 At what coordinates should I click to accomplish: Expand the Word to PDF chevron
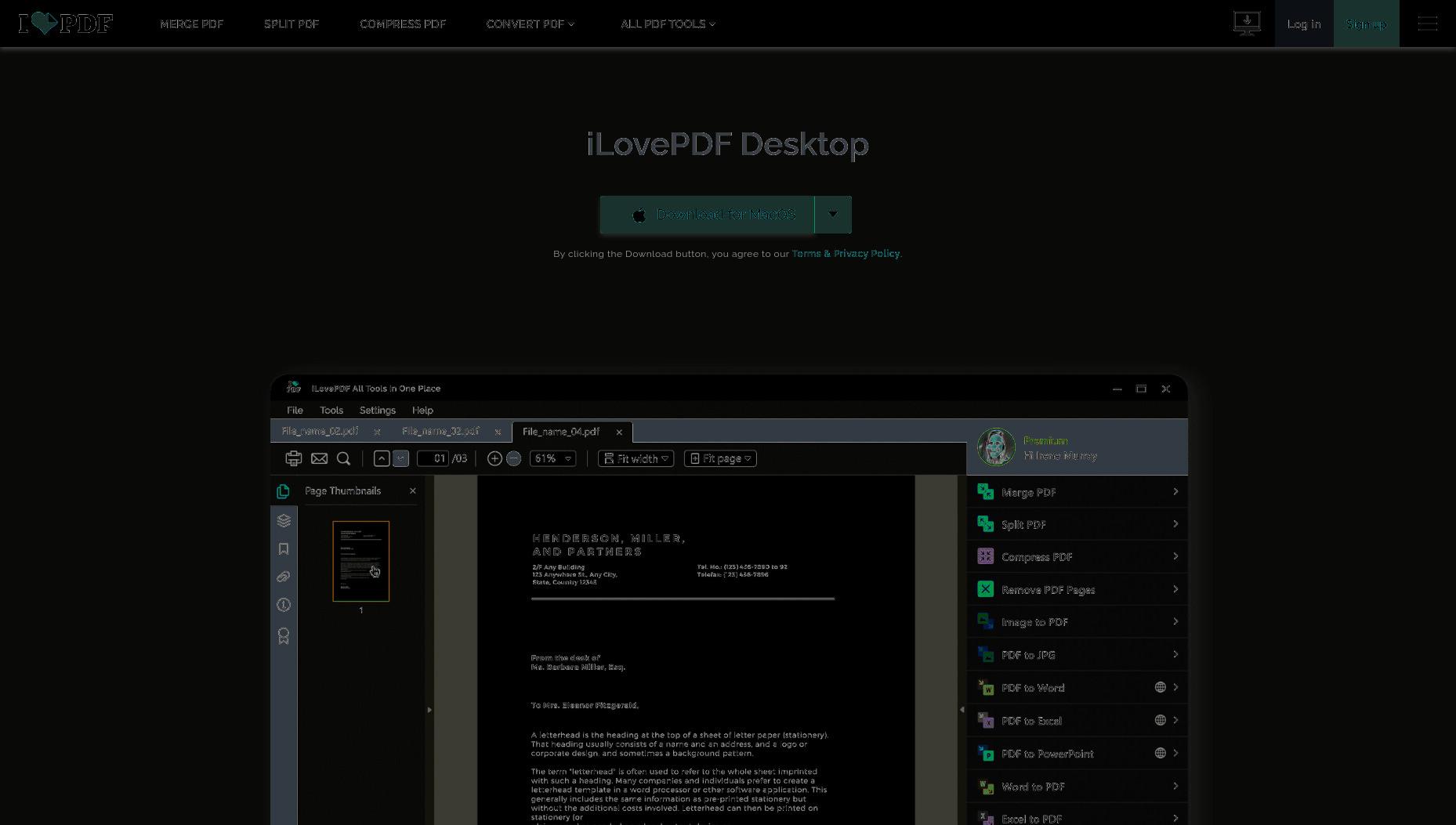(x=1175, y=787)
